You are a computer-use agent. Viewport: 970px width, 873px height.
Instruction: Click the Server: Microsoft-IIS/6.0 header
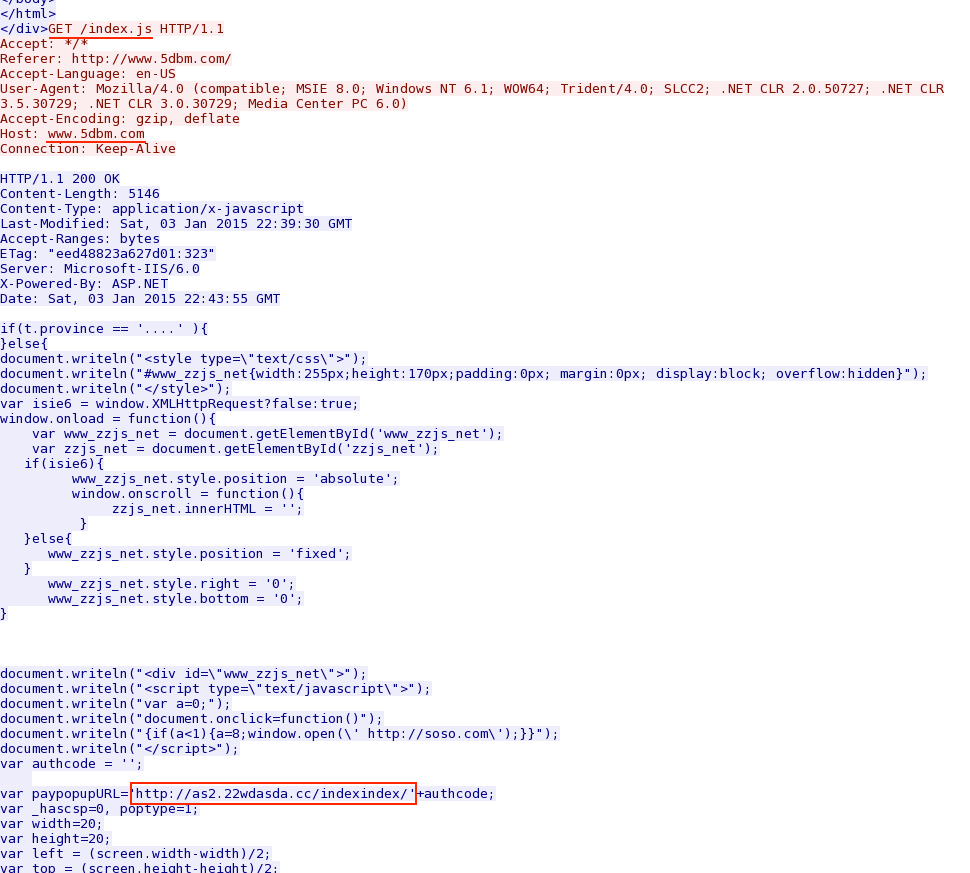tap(100, 269)
